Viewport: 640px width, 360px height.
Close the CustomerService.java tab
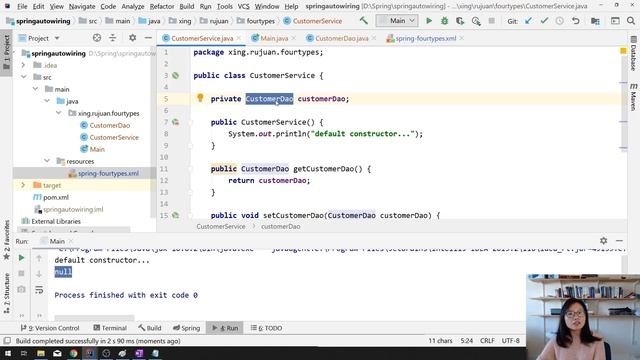pos(238,38)
